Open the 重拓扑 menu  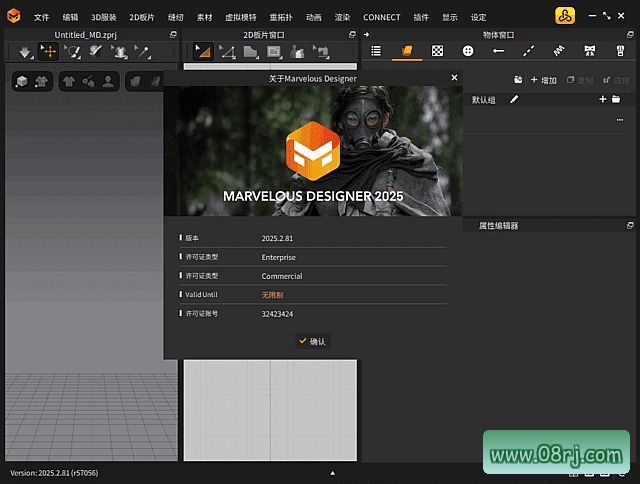(281, 17)
